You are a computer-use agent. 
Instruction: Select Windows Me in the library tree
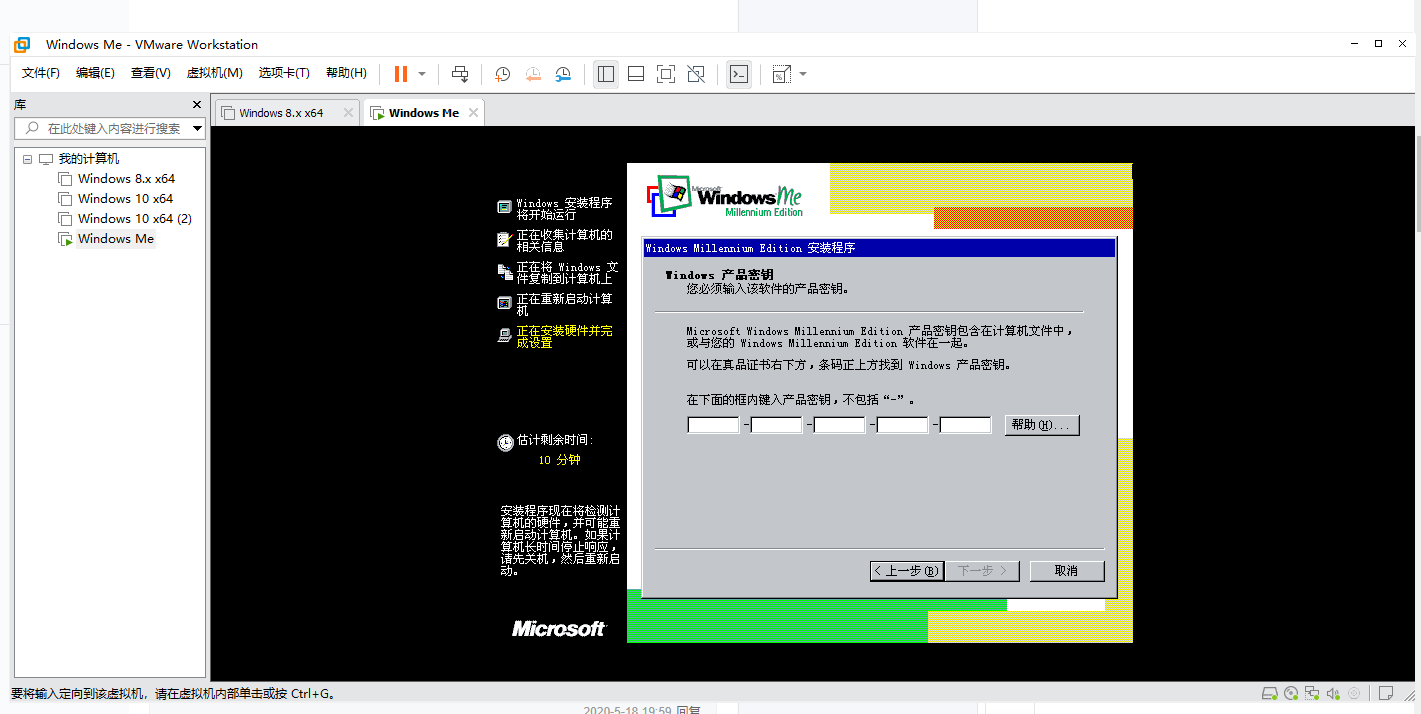pos(116,239)
